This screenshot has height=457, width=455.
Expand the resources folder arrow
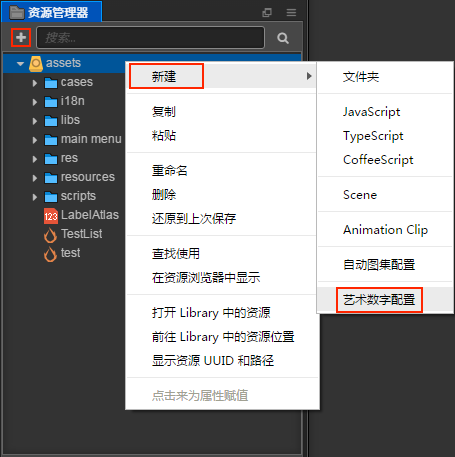[35, 178]
